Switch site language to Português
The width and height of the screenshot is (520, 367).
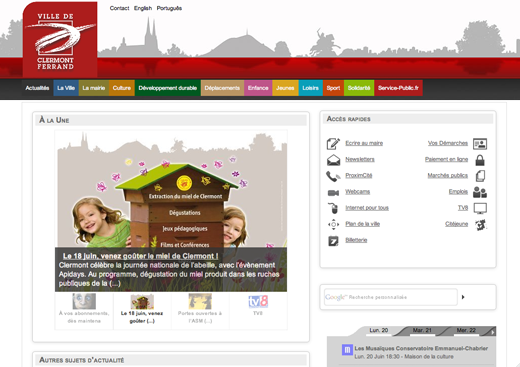pyautogui.click(x=169, y=8)
